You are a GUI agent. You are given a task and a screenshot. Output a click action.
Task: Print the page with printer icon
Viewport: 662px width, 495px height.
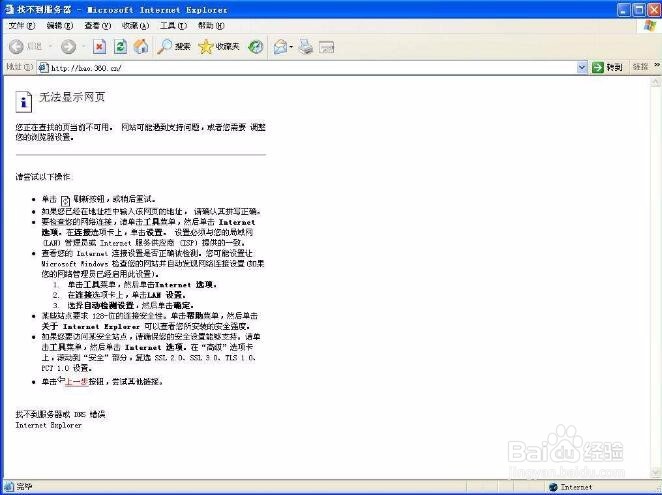click(x=306, y=46)
